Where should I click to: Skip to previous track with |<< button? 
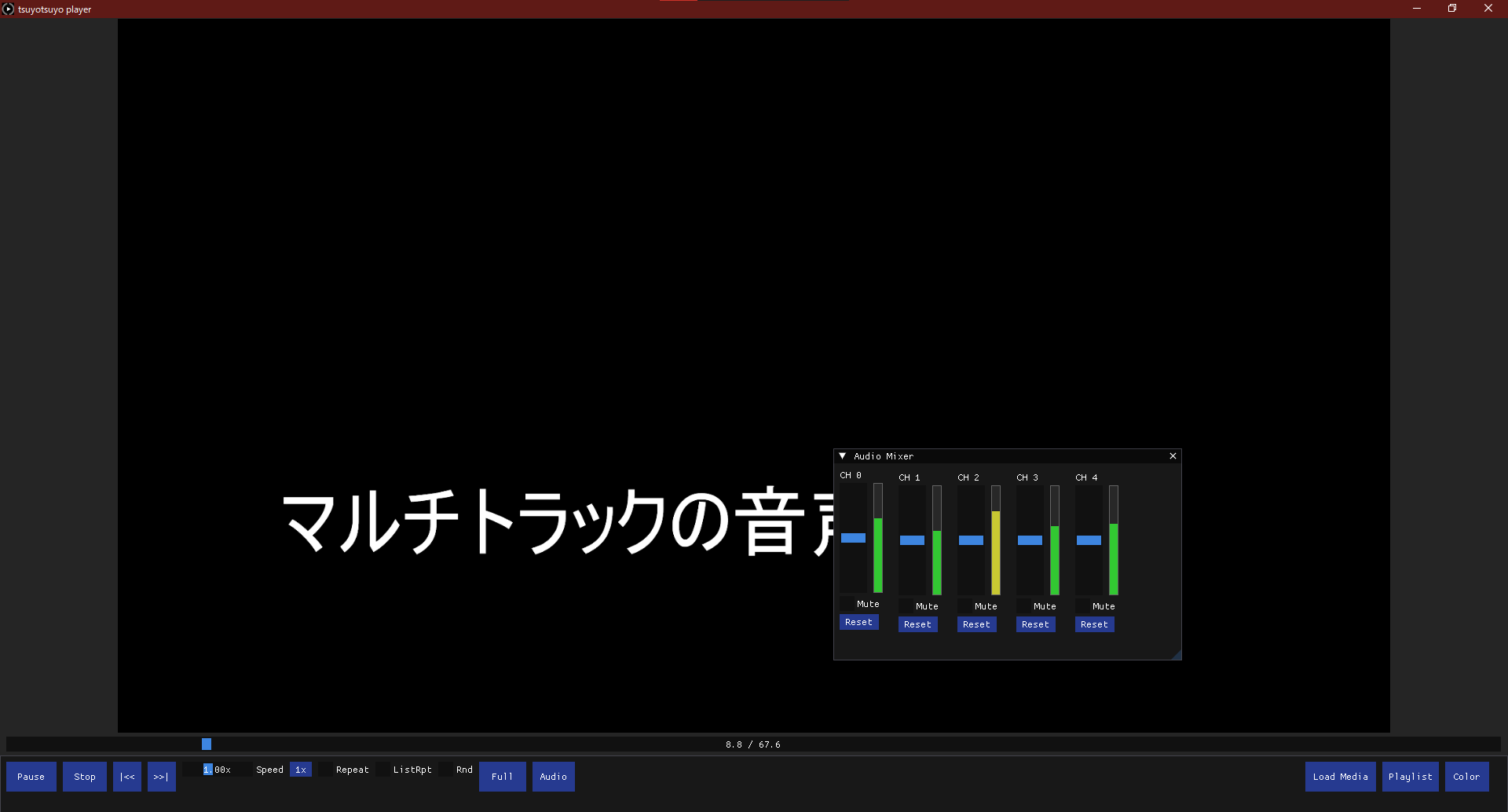(x=127, y=777)
